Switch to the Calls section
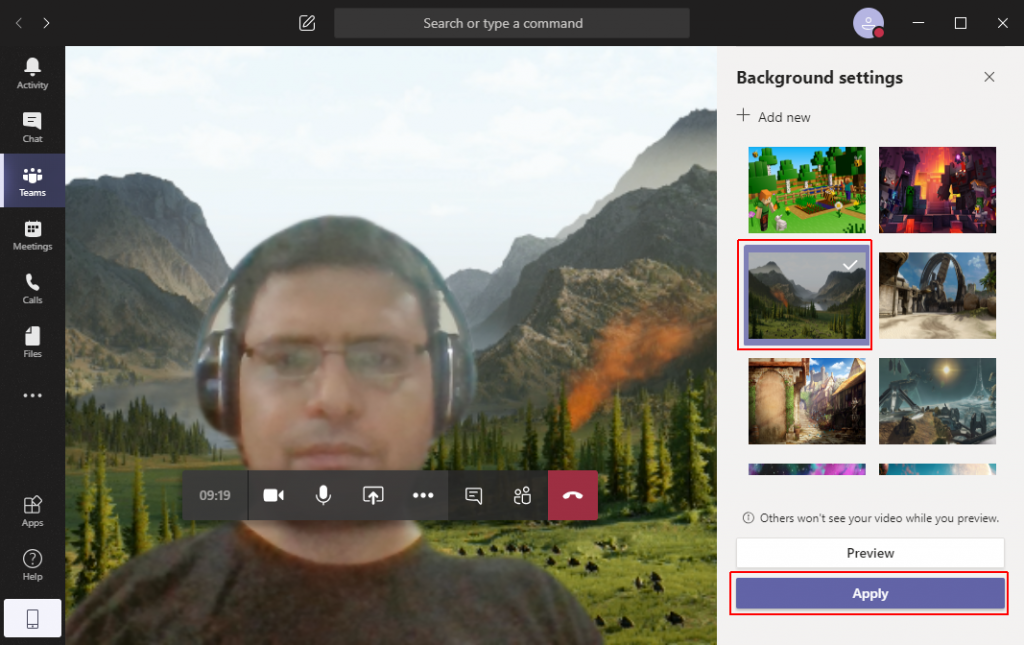Viewport: 1024px width, 645px height. (32, 288)
